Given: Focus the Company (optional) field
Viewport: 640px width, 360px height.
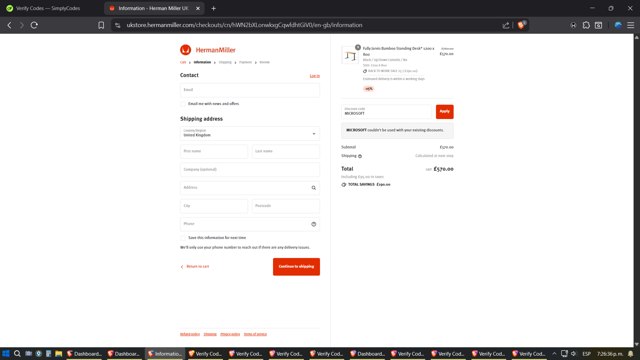Looking at the screenshot, I should click(250, 169).
